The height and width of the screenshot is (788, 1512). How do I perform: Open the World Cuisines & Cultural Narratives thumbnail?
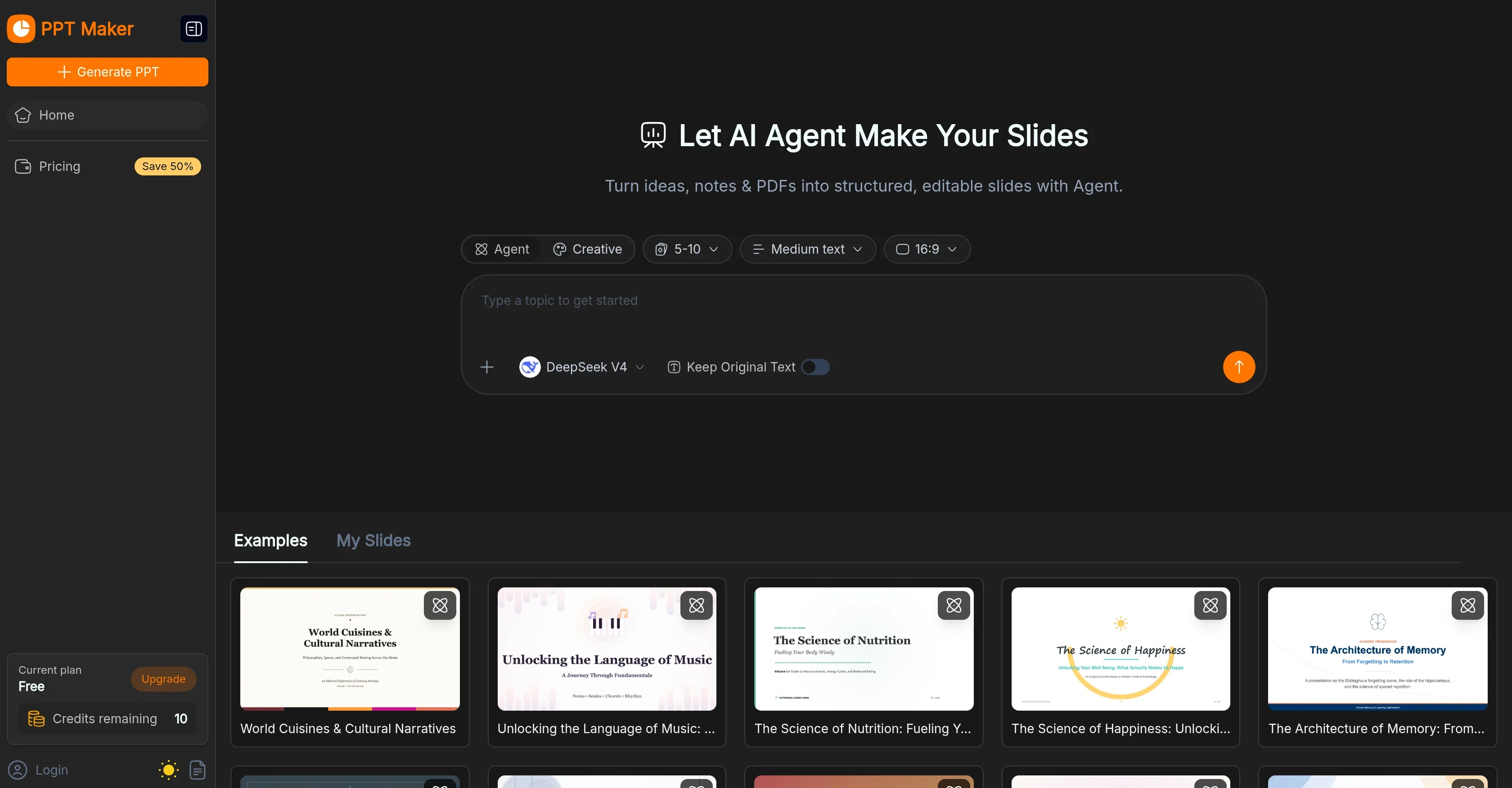pyautogui.click(x=350, y=649)
